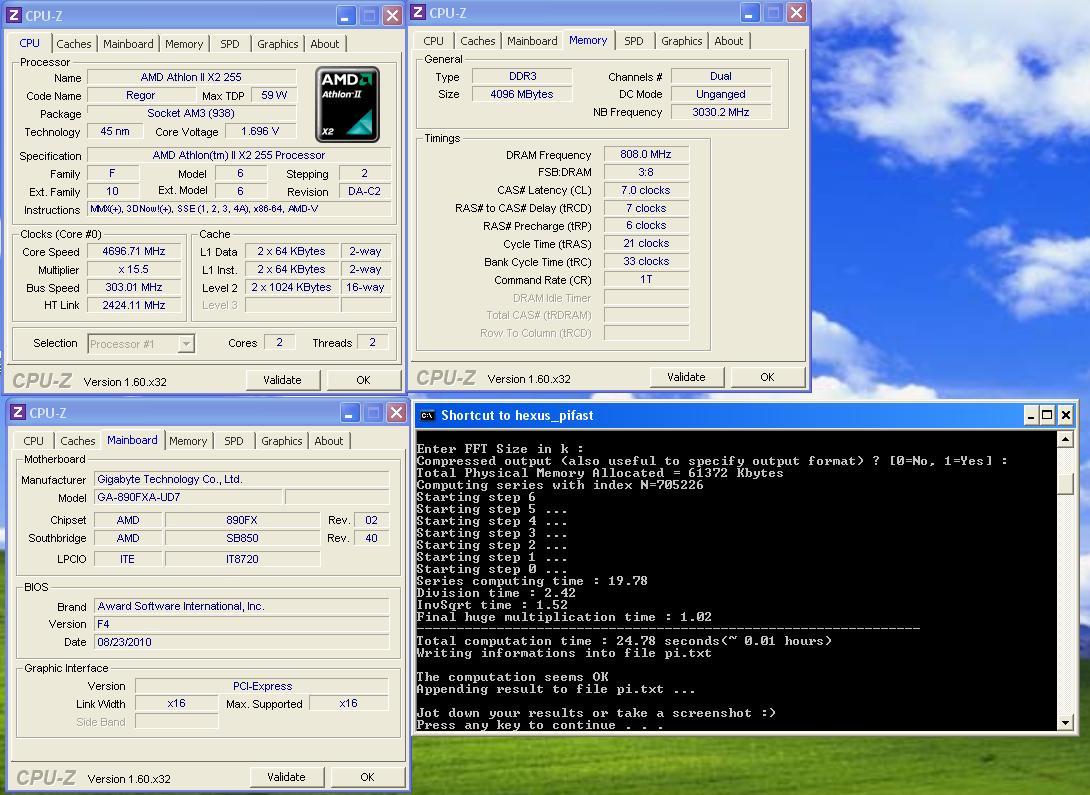Viewport: 1090px width, 795px height.
Task: Click OK in the Memory window
Action: (767, 377)
